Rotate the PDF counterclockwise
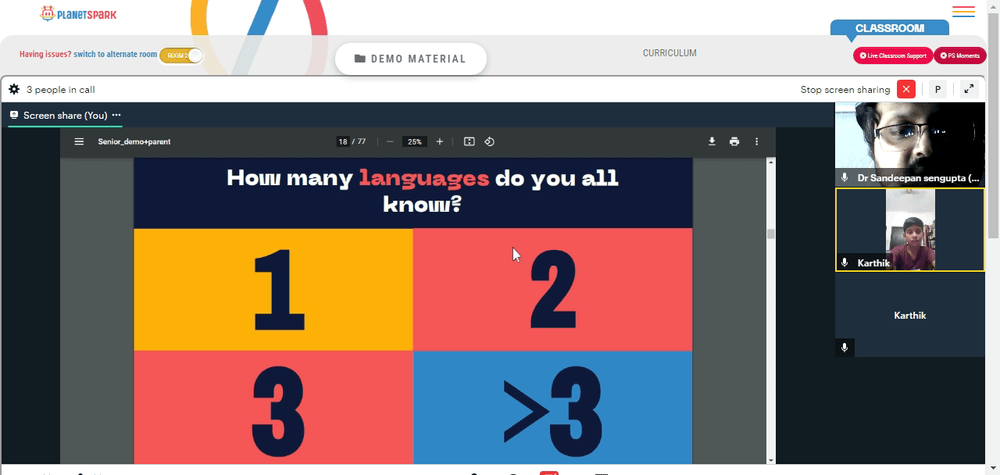Viewport: 1000px width, 475px height. pyautogui.click(x=489, y=142)
